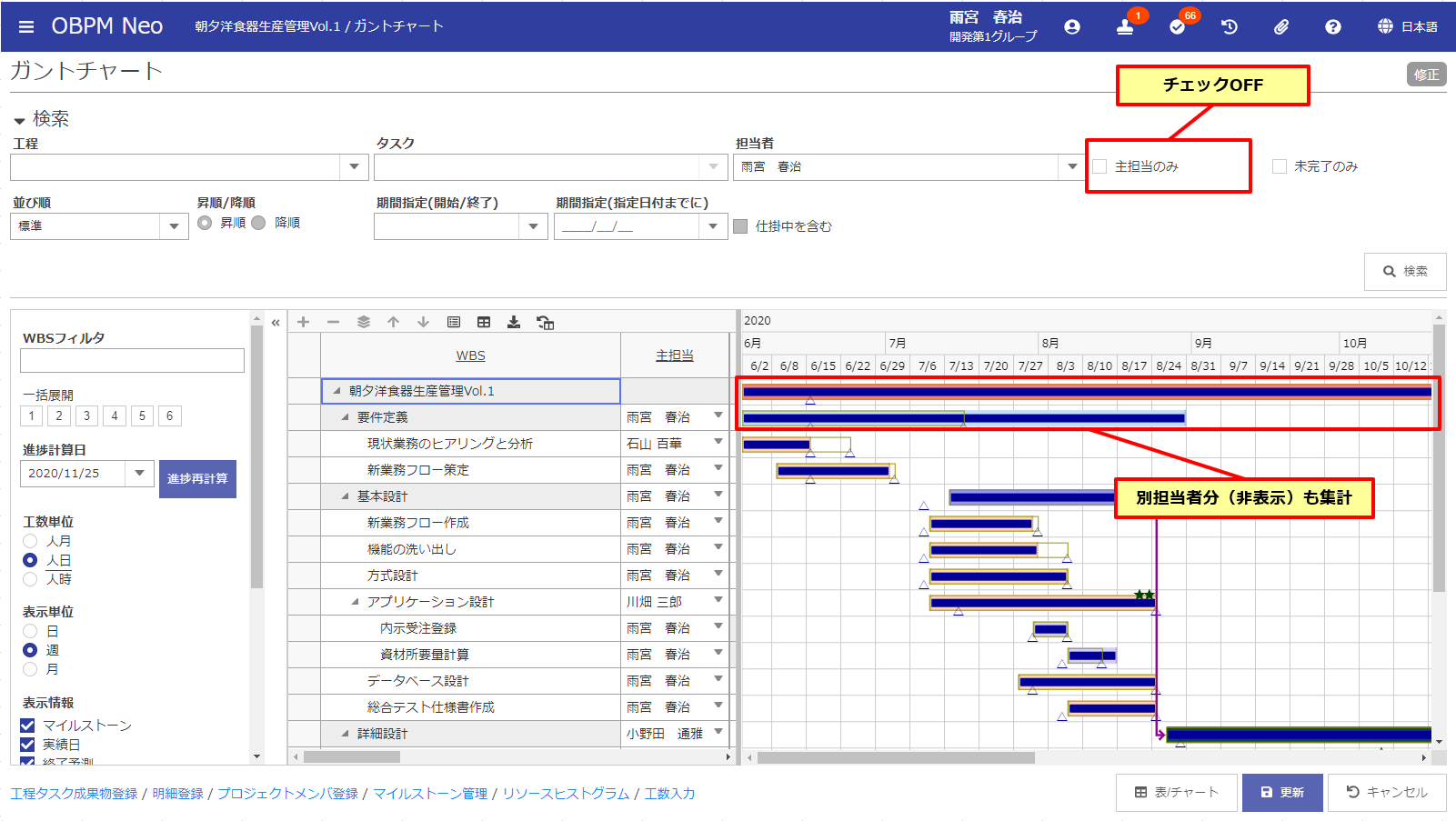
Task: Click the 更新 save button
Action: point(1282,792)
